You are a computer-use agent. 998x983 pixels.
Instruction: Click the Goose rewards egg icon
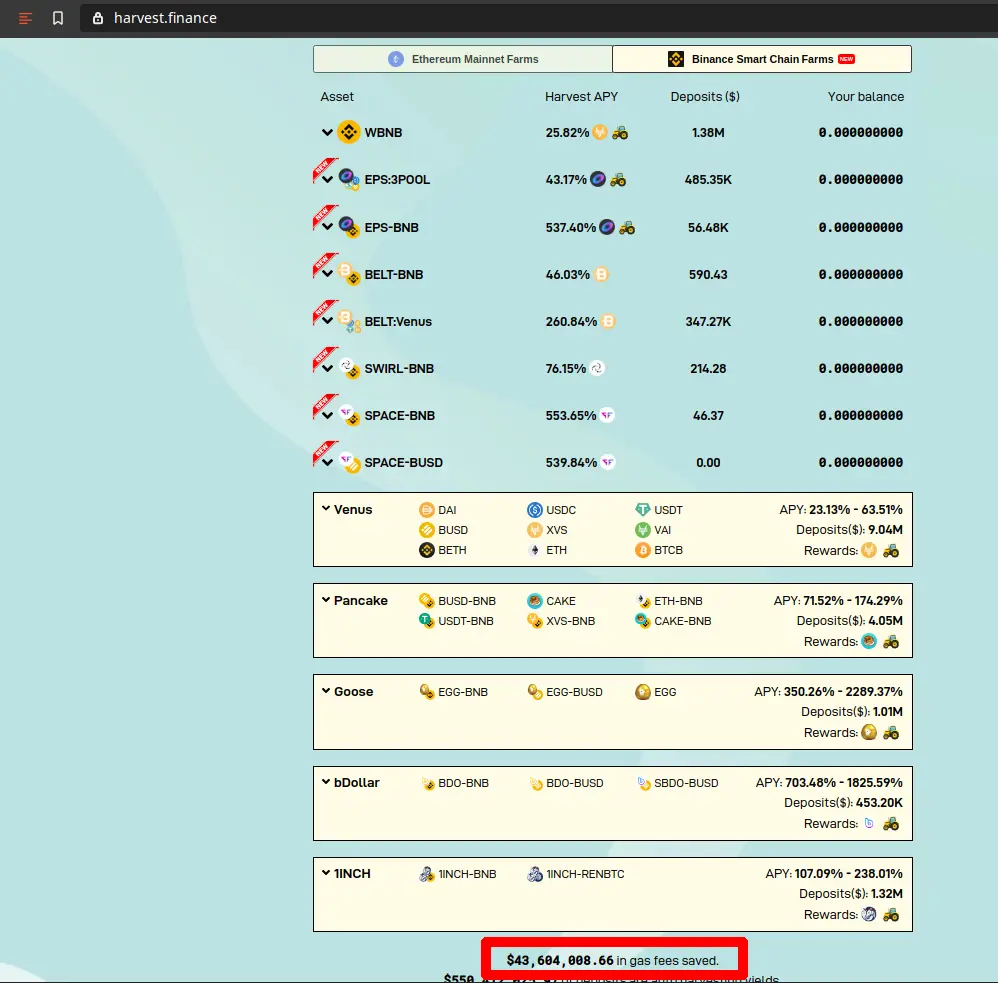tap(869, 733)
